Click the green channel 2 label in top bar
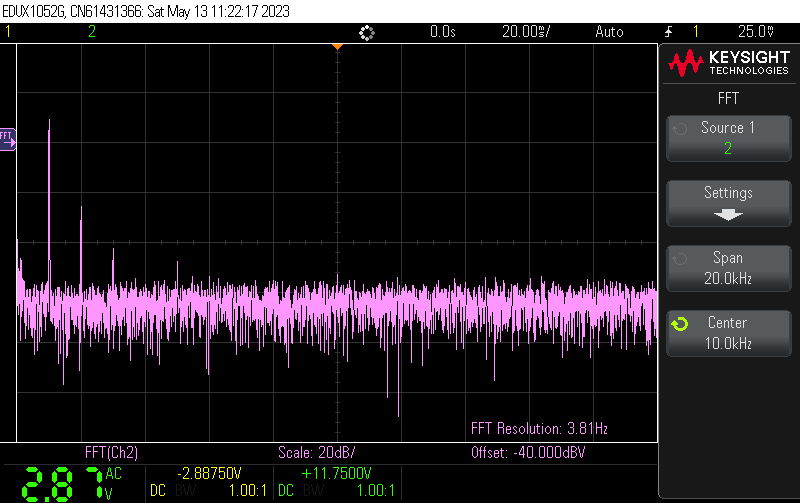800x503 pixels. [x=92, y=32]
